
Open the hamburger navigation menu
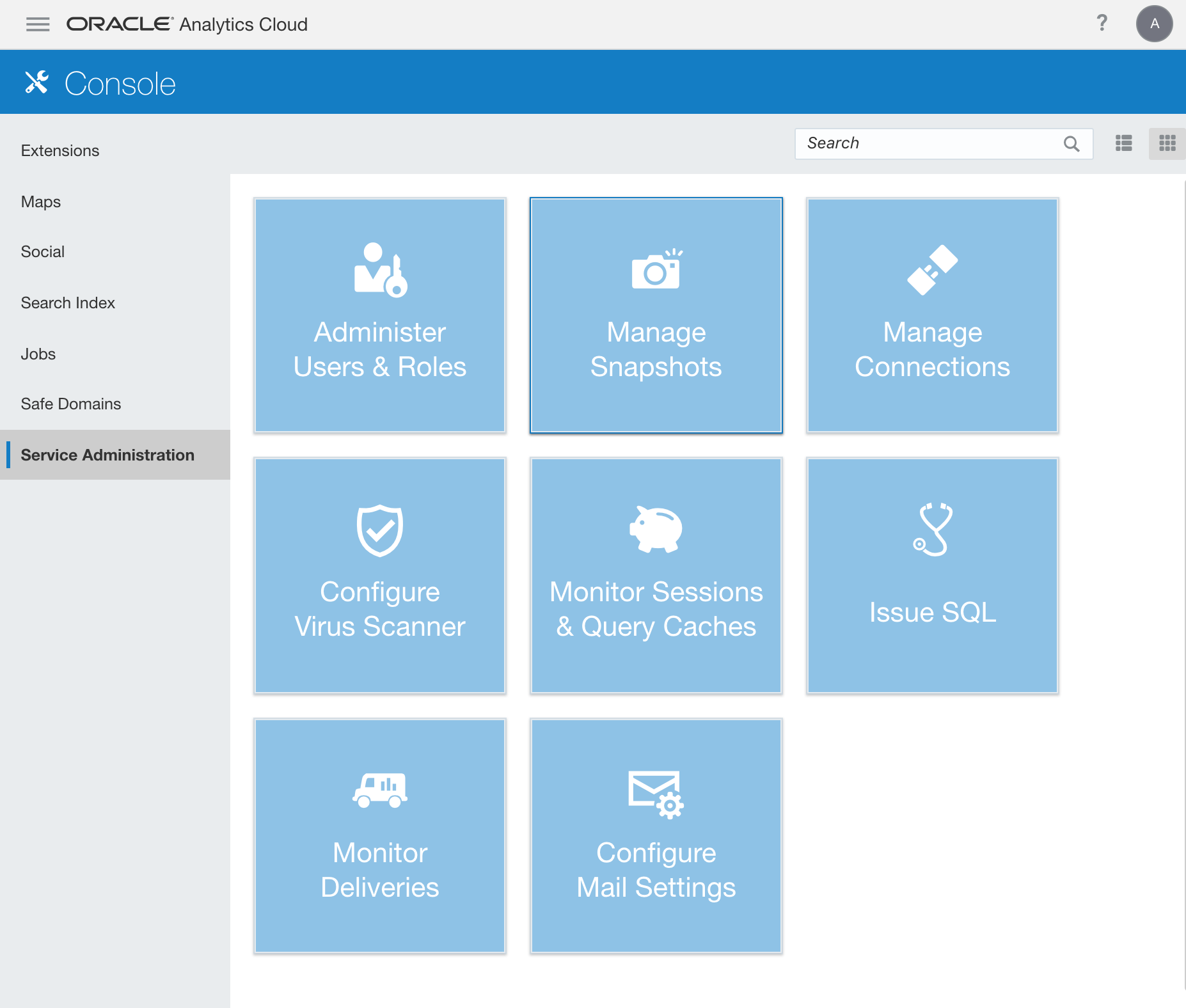click(38, 24)
